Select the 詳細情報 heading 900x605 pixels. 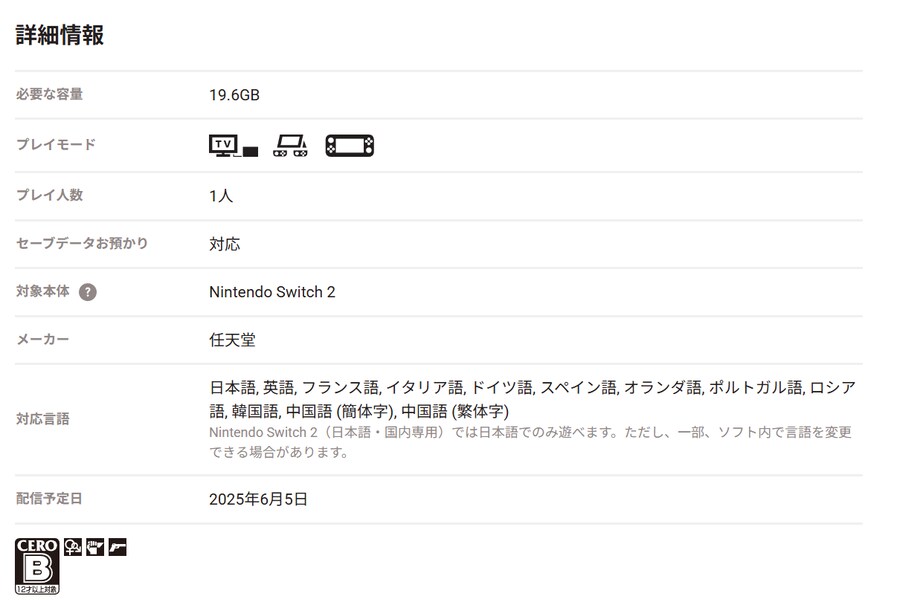[60, 35]
